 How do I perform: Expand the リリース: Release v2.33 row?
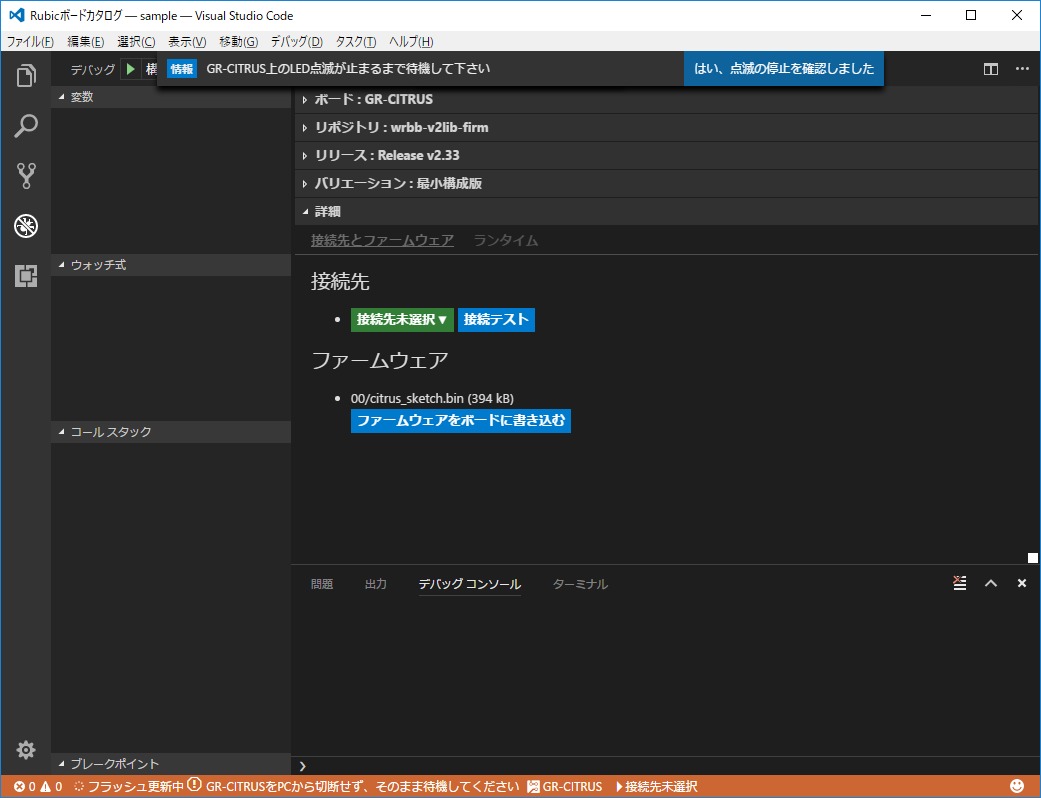[x=666, y=155]
